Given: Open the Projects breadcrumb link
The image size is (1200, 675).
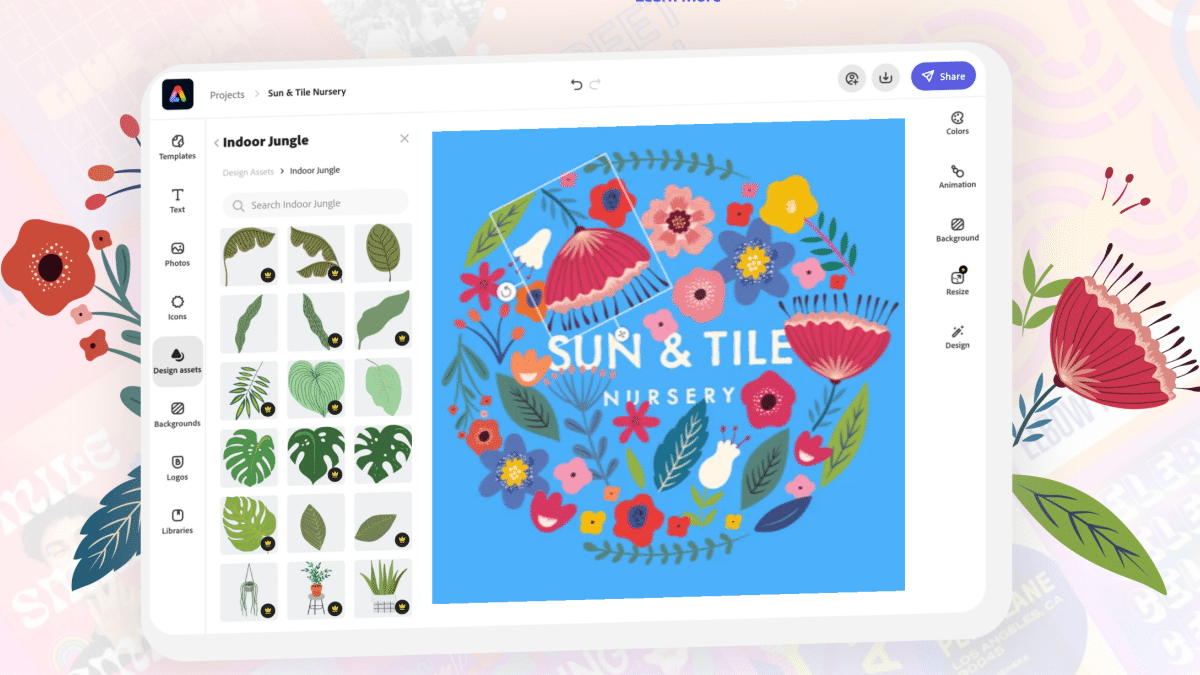Looking at the screenshot, I should 227,95.
